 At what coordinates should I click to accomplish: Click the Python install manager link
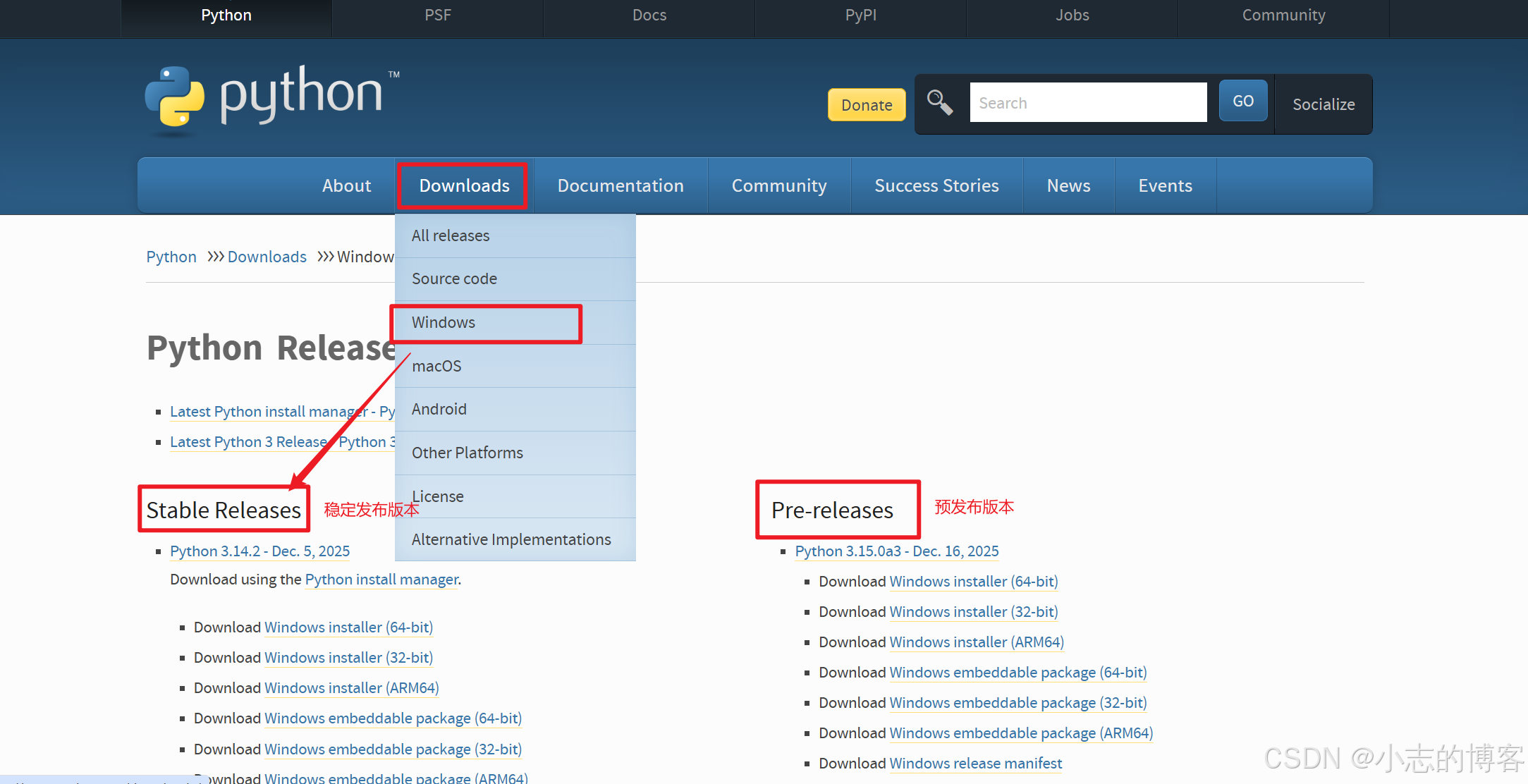[x=381, y=580]
